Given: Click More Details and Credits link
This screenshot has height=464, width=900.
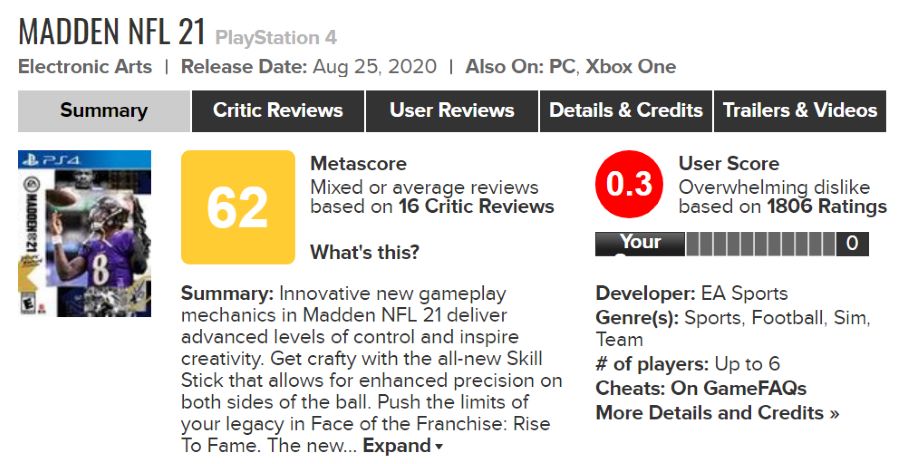Looking at the screenshot, I should pyautogui.click(x=717, y=412).
